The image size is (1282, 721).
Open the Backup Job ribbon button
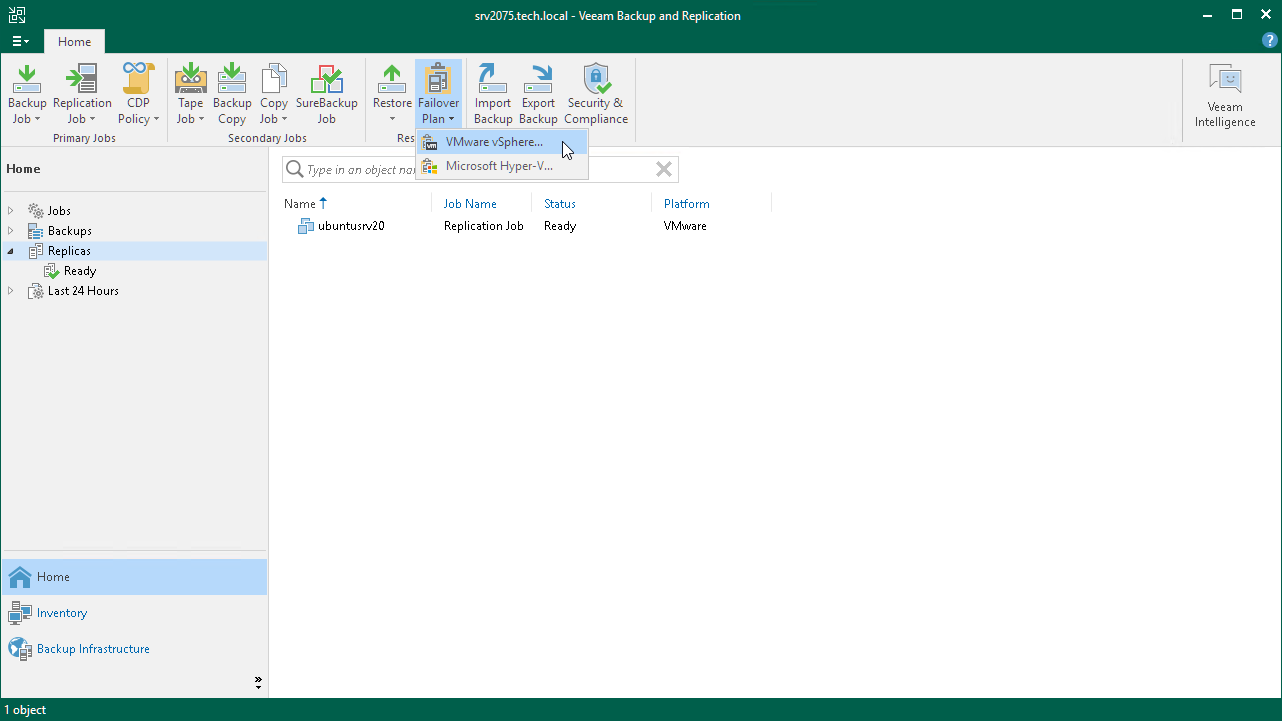pos(27,94)
